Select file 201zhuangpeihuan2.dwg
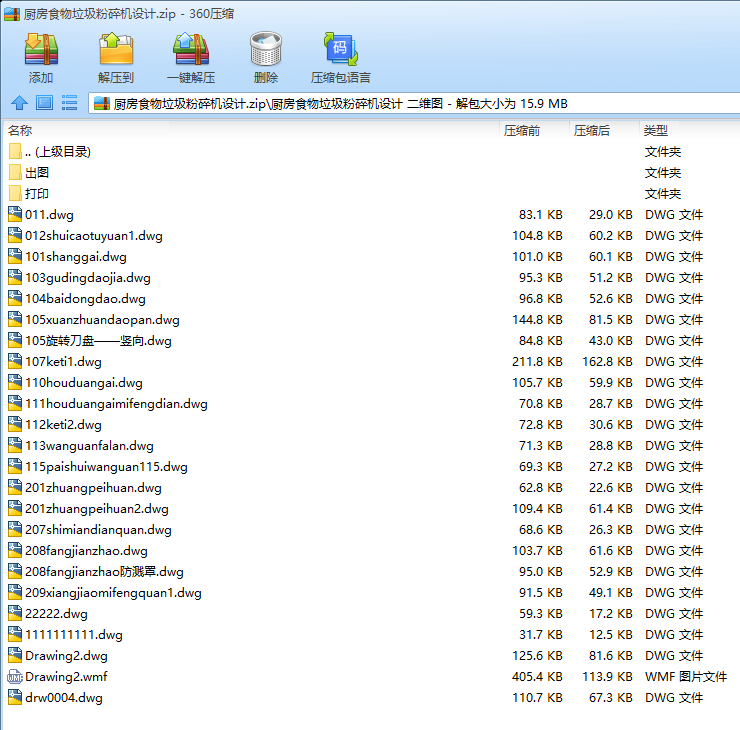Image resolution: width=740 pixels, height=730 pixels. pyautogui.click(x=97, y=509)
